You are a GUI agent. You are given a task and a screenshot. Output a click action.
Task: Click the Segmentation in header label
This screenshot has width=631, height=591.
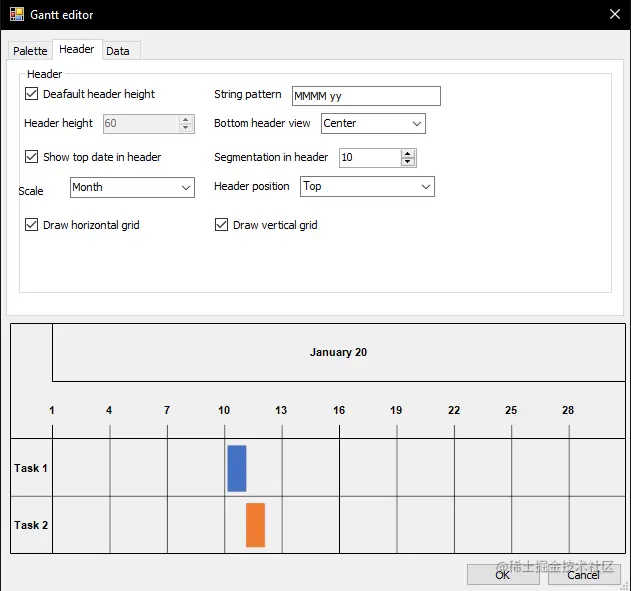(x=271, y=157)
